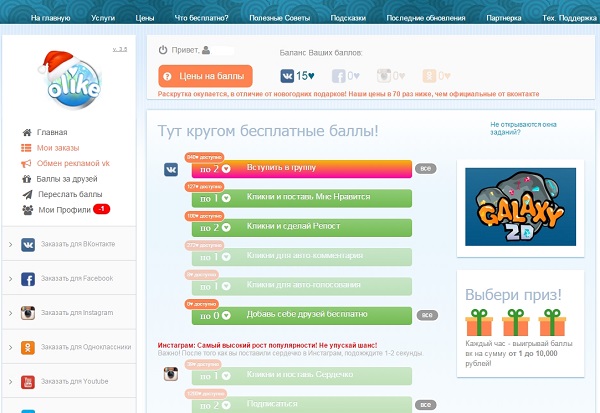
Task: Click the olike logo with Santa hat
Action: pyautogui.click(x=70, y=80)
